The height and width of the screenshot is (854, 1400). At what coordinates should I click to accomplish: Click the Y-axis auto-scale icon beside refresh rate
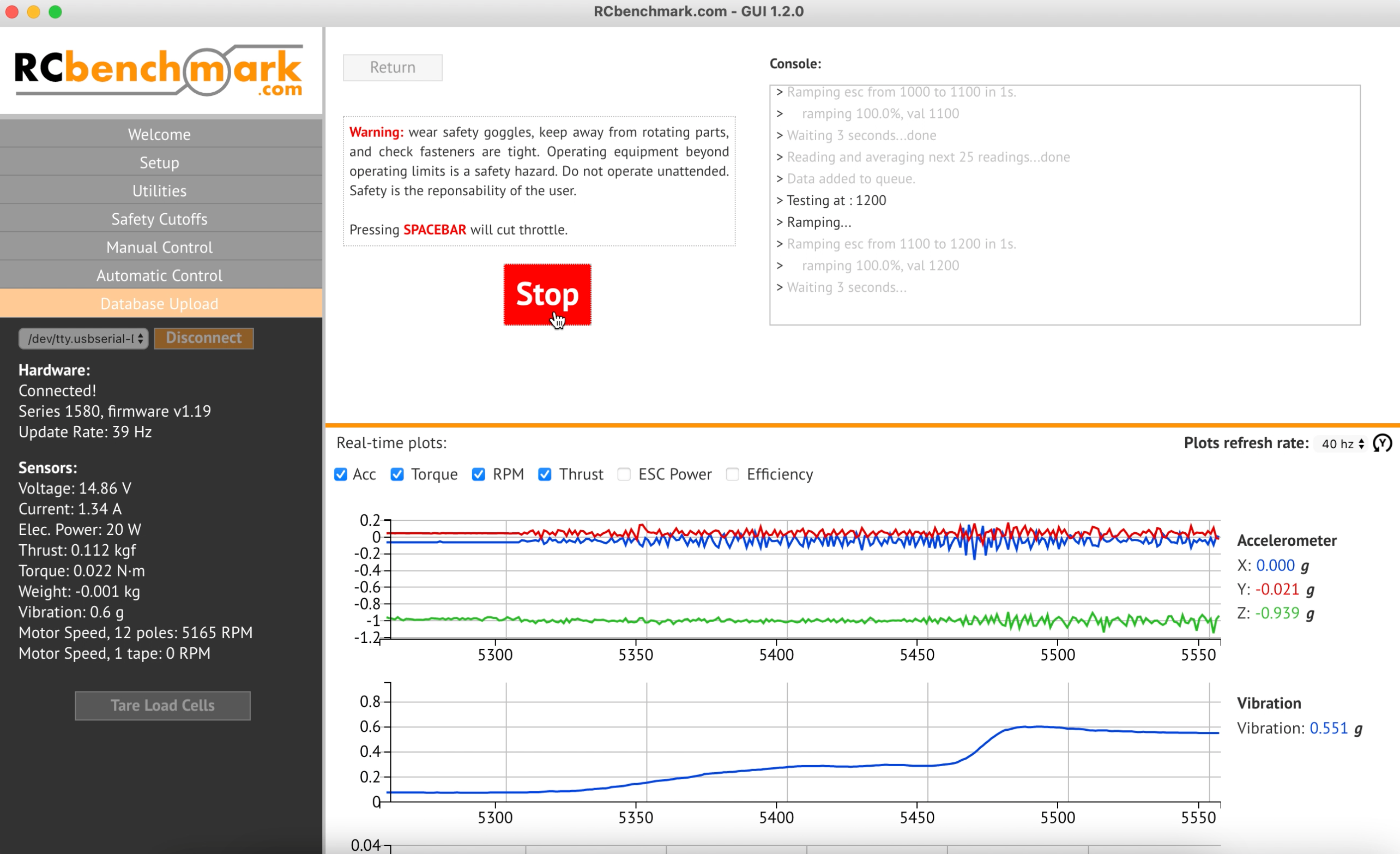click(1382, 443)
